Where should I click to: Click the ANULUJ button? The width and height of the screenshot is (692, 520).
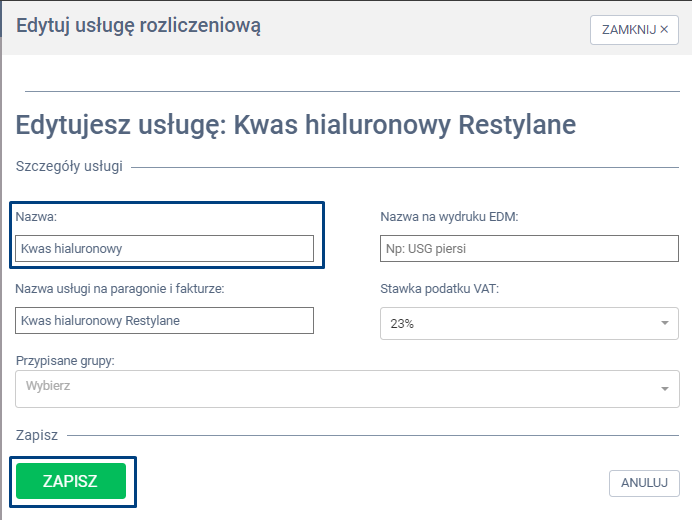tap(644, 483)
